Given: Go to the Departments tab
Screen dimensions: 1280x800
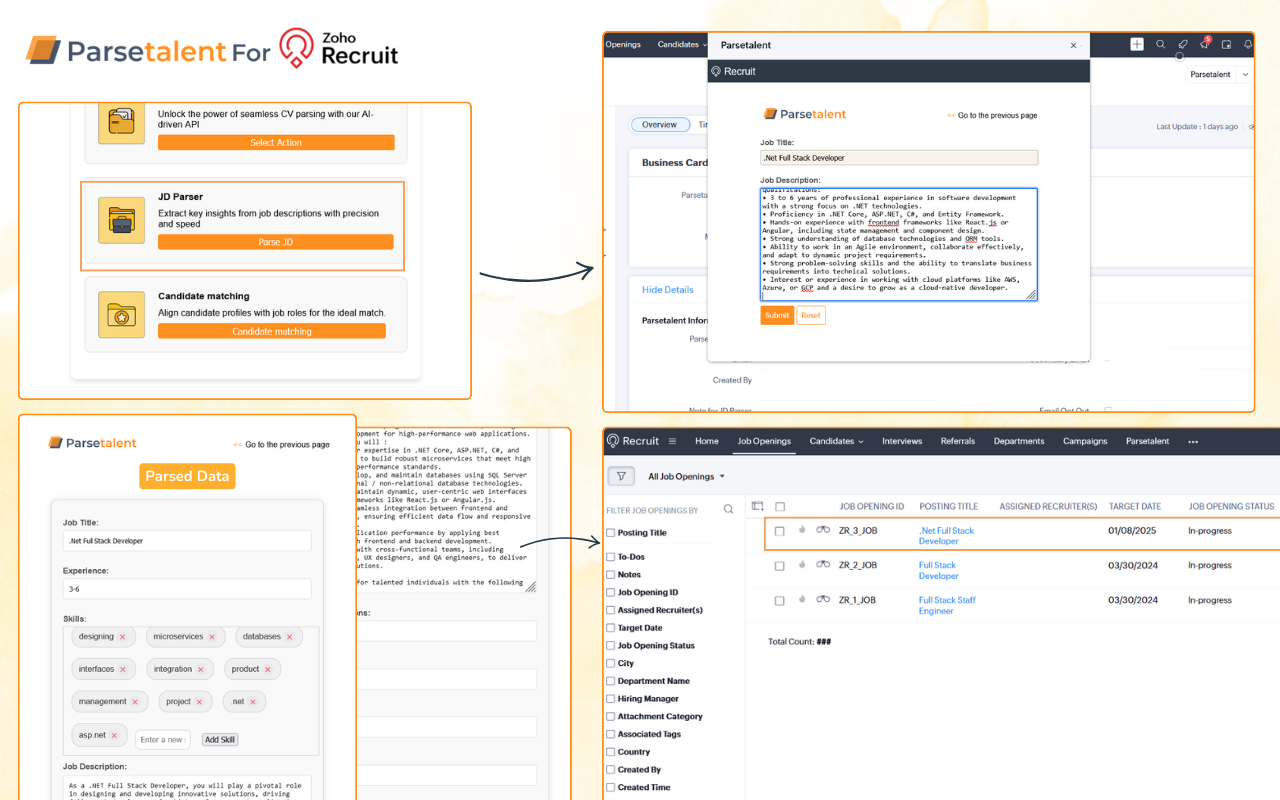Looking at the screenshot, I should pyautogui.click(x=1019, y=441).
